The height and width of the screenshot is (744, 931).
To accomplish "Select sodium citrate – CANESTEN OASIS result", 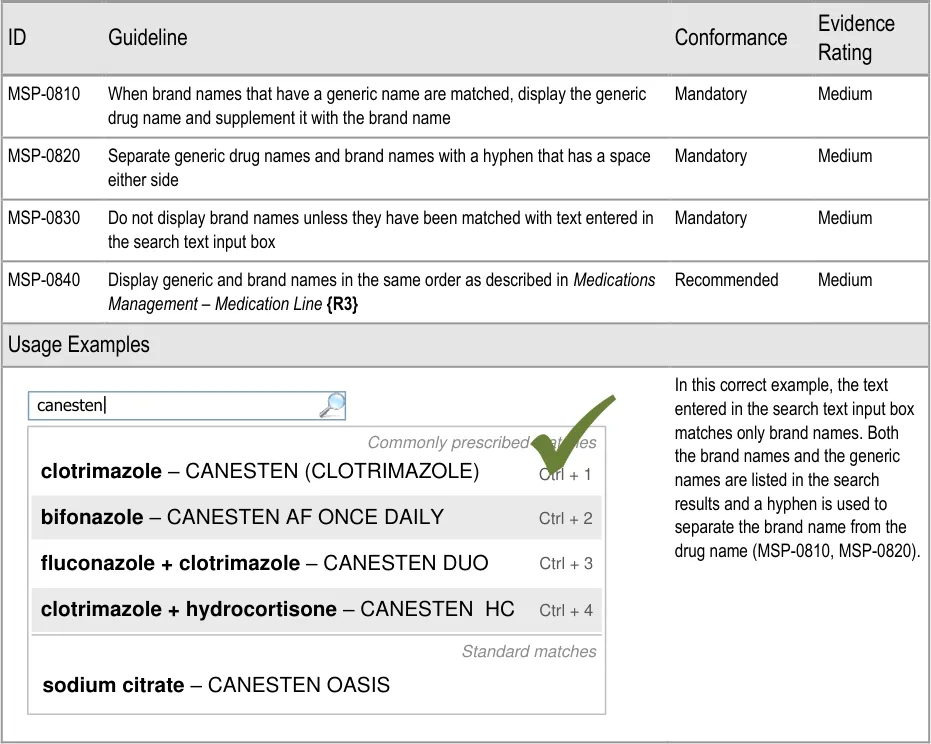I will pyautogui.click(x=216, y=686).
